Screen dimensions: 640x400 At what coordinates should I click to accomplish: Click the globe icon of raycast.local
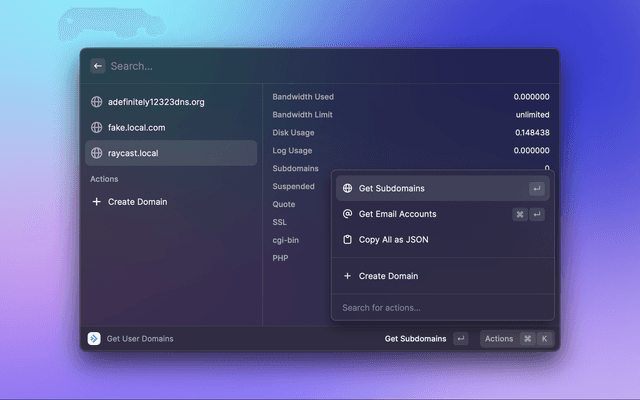pyautogui.click(x=97, y=153)
